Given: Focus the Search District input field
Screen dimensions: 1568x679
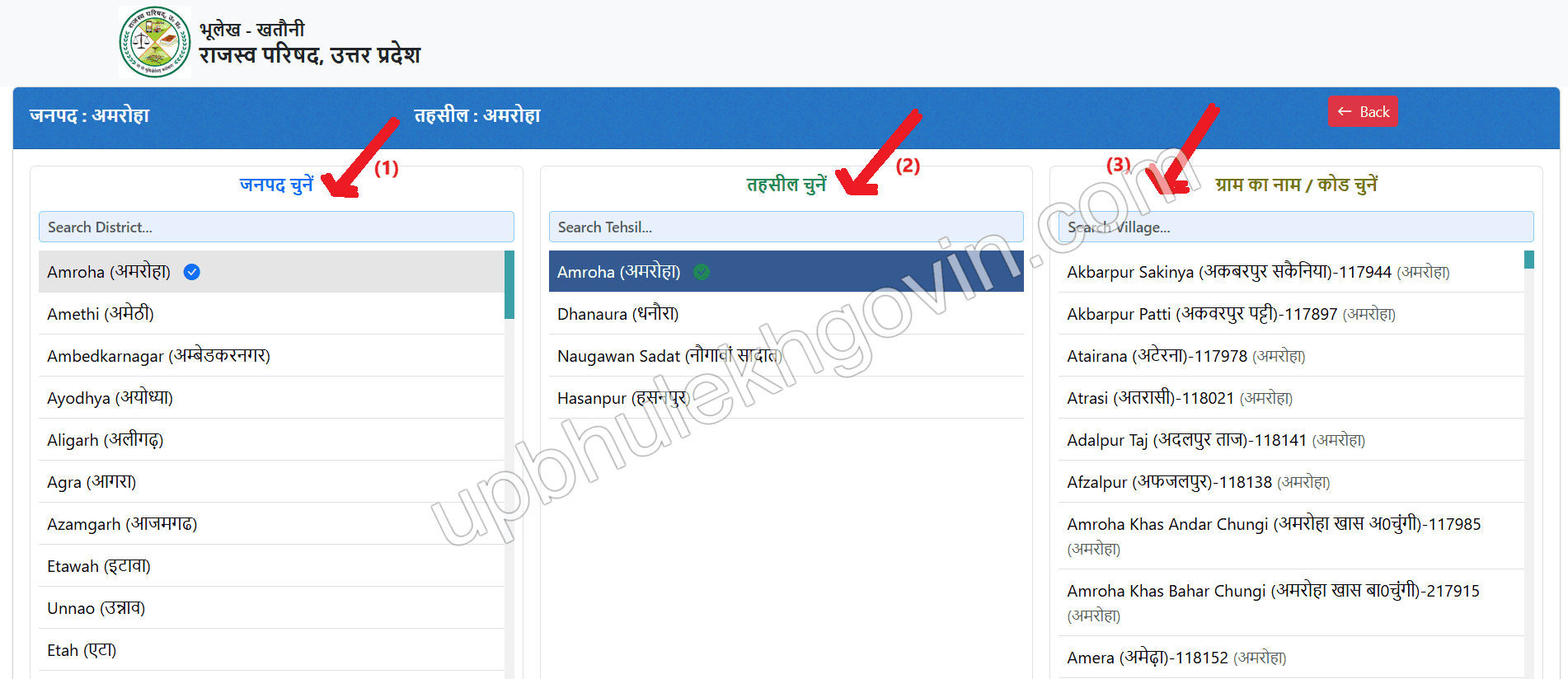Looking at the screenshot, I should pos(276,227).
